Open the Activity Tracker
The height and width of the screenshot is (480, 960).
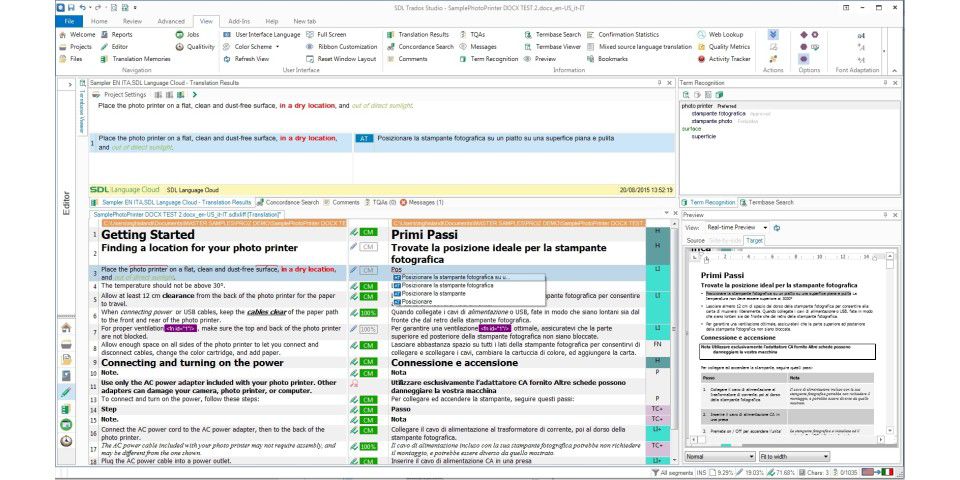[724, 59]
